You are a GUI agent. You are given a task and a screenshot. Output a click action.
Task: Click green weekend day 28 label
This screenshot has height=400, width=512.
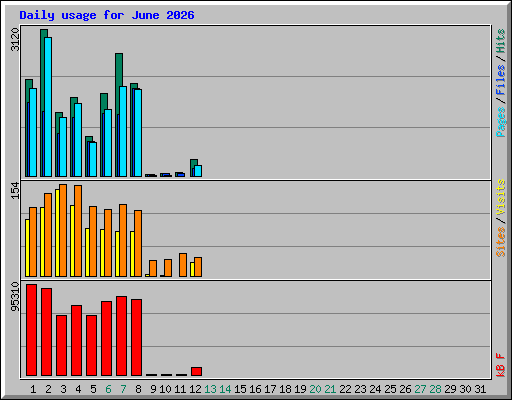(435, 389)
